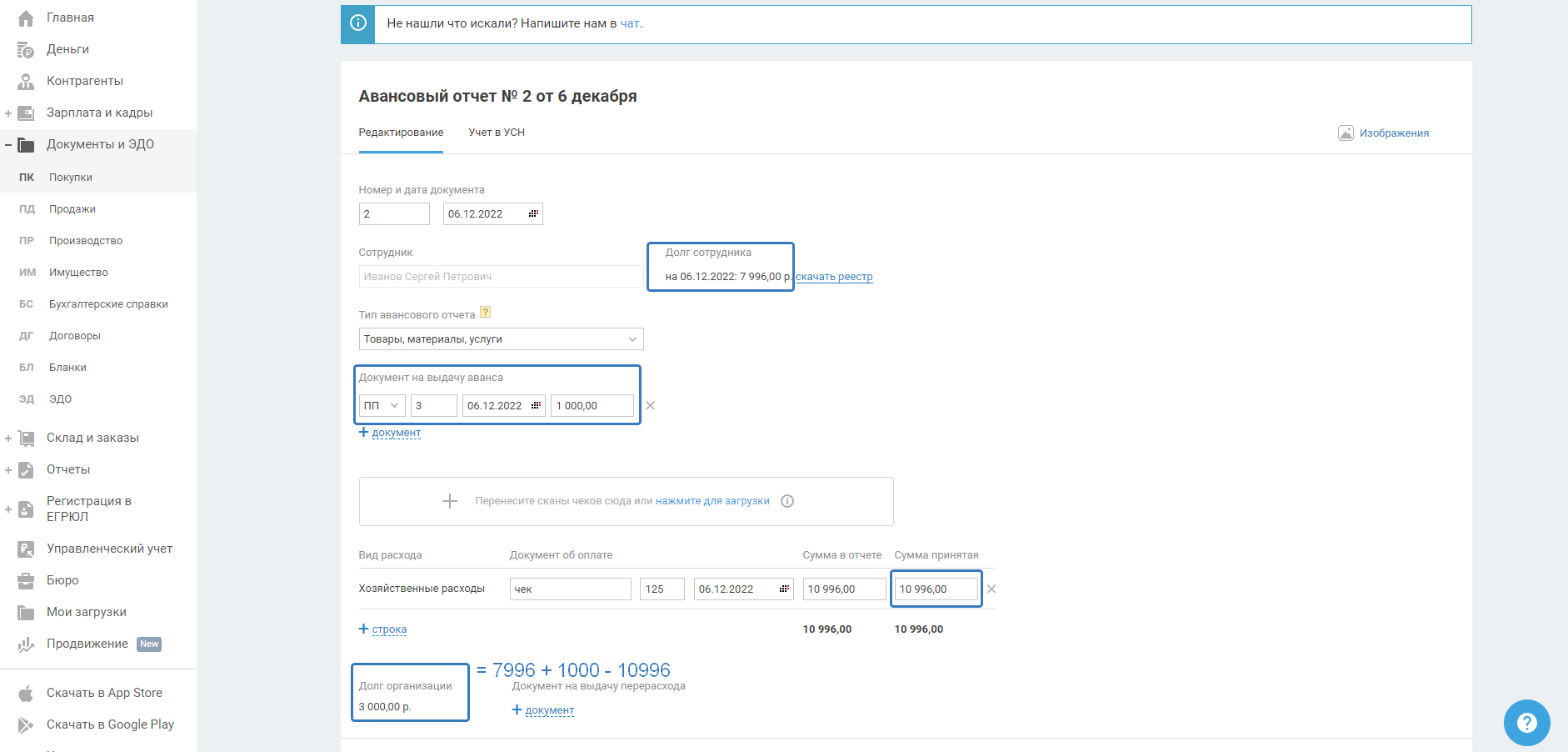
Task: Click нажмите для загрузки upload link
Action: (x=712, y=501)
